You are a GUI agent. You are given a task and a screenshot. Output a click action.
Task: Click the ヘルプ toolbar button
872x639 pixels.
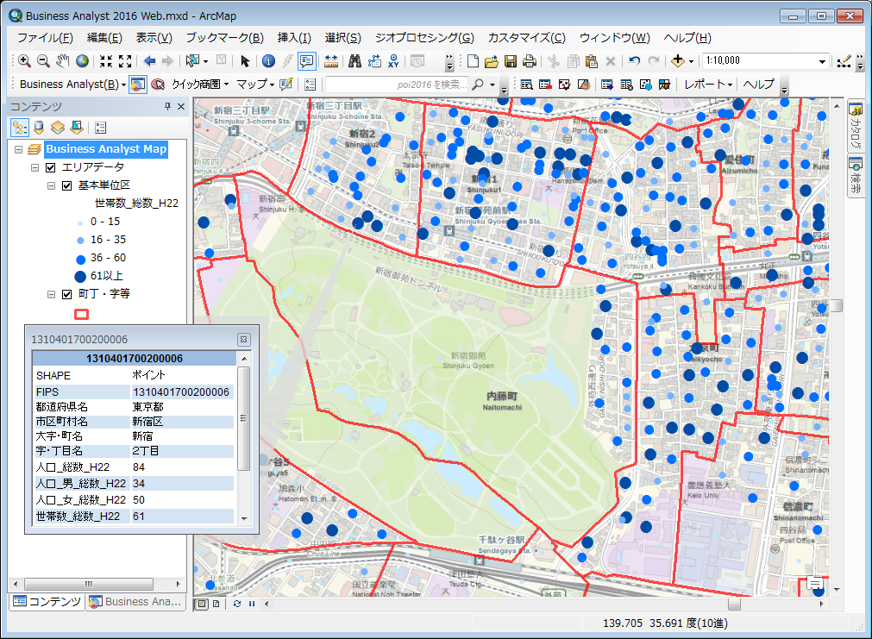click(759, 85)
